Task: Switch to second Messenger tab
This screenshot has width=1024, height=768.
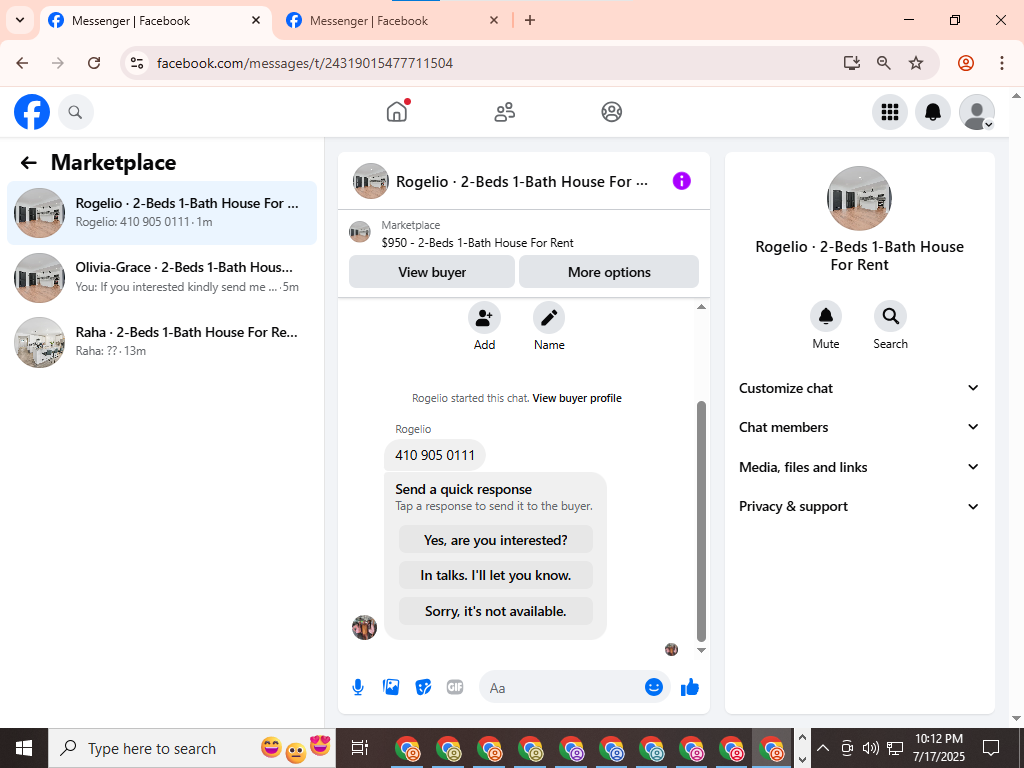Action: pos(392,21)
